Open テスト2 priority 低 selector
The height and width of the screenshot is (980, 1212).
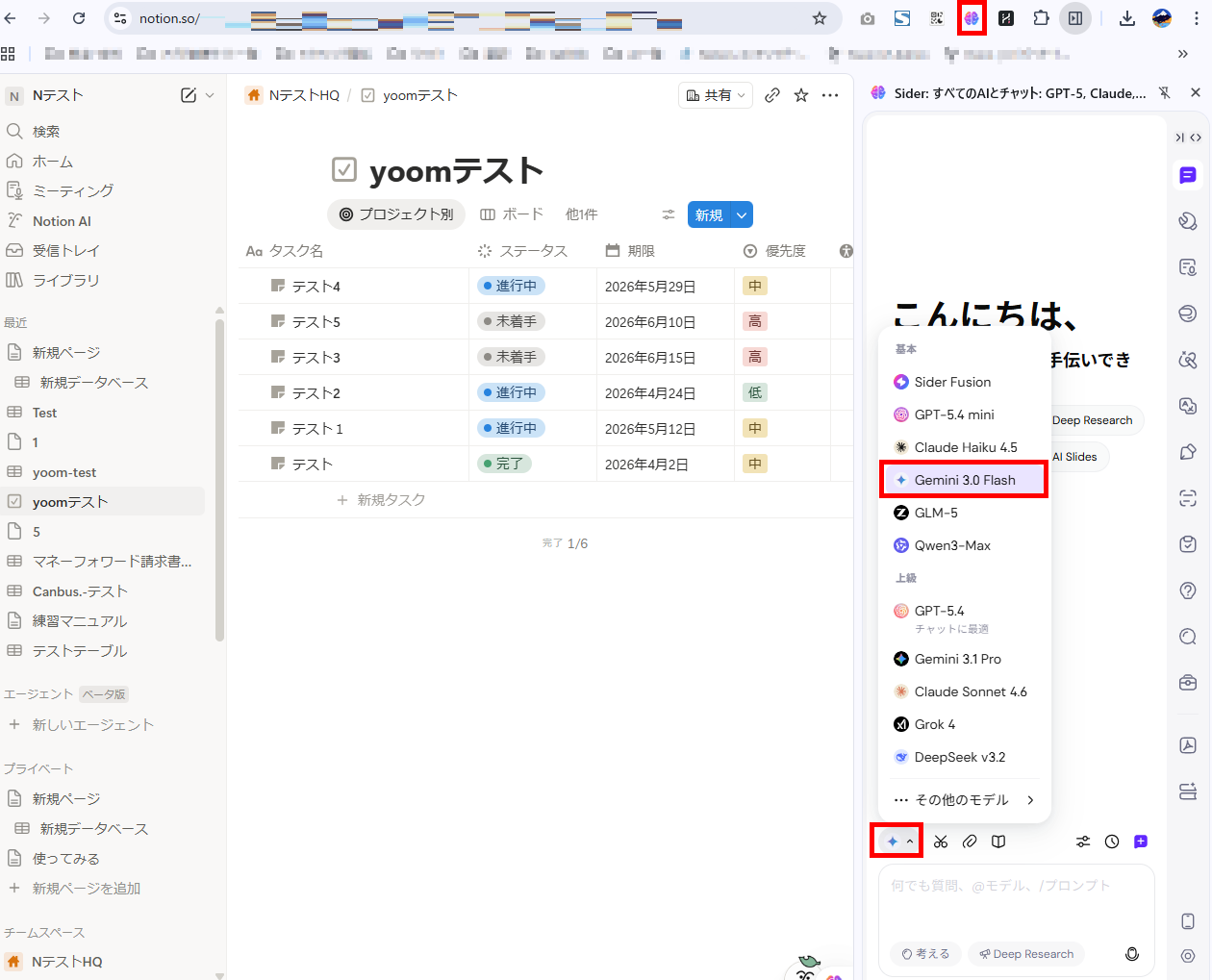(x=755, y=392)
